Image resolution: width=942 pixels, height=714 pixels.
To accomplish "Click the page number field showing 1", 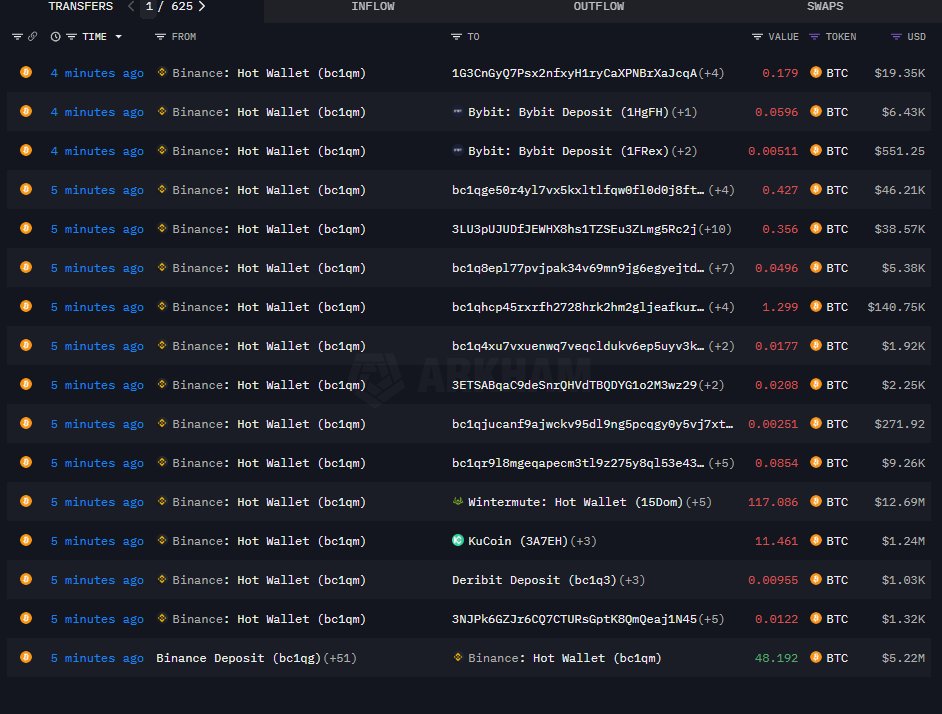I will pyautogui.click(x=148, y=7).
